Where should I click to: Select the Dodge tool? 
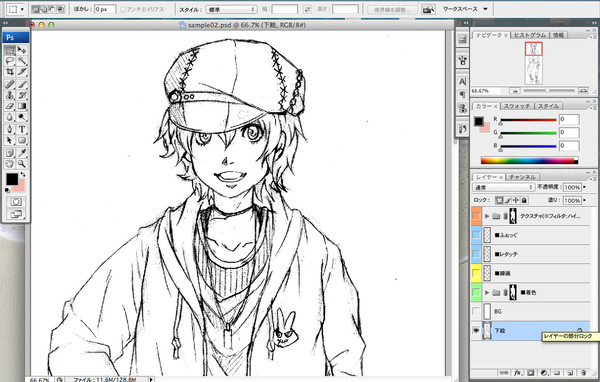[22, 117]
